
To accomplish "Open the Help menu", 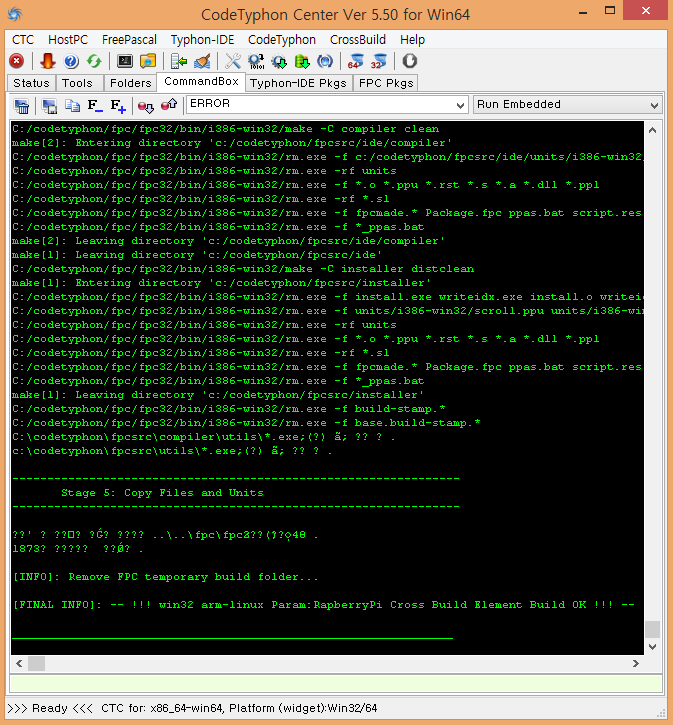I will coord(412,40).
